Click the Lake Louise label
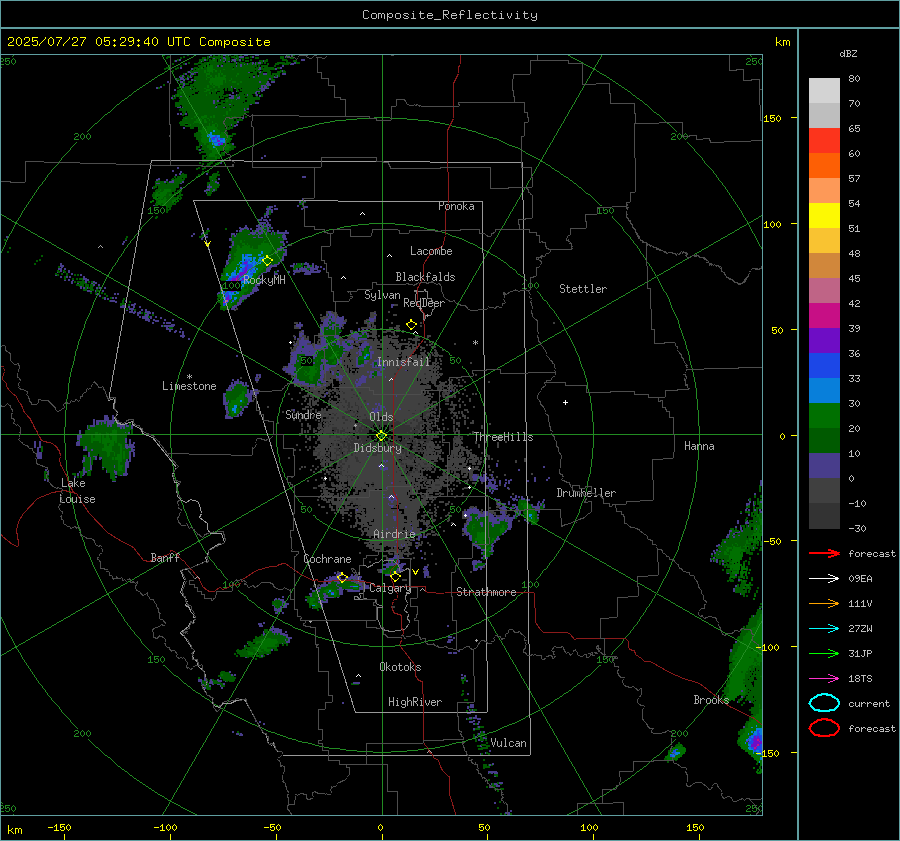 (x=77, y=491)
